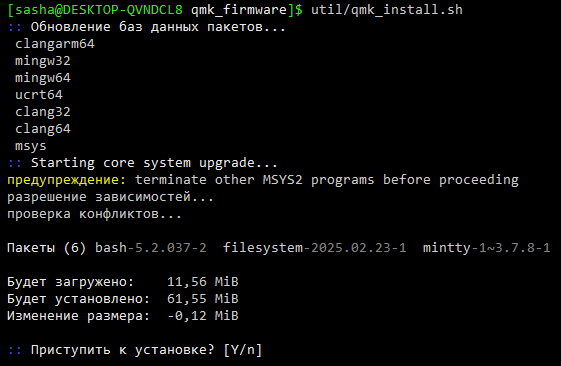Click the 61,55 MiB installed size value
The height and width of the screenshot is (366, 561).
point(203,299)
